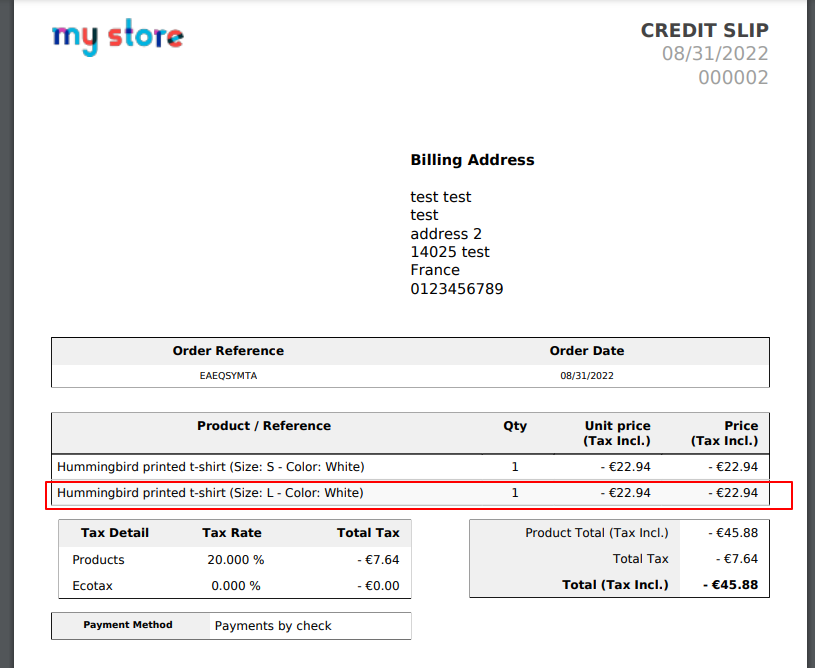Viewport: 815px width, 668px height.
Task: Click the 0.000 % ecotax rate
Action: click(235, 586)
